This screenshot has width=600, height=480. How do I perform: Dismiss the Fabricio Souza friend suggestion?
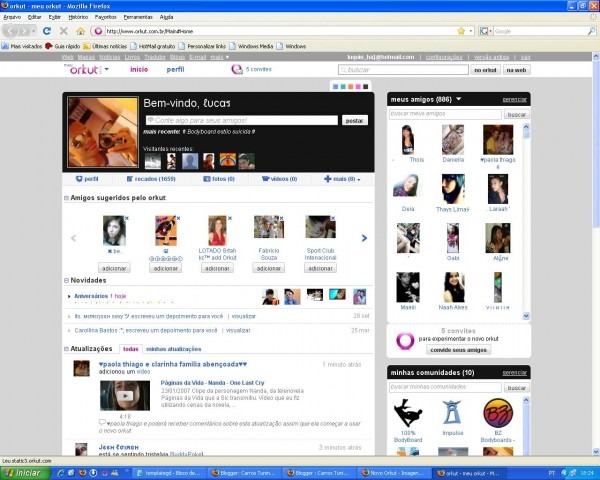click(280, 217)
